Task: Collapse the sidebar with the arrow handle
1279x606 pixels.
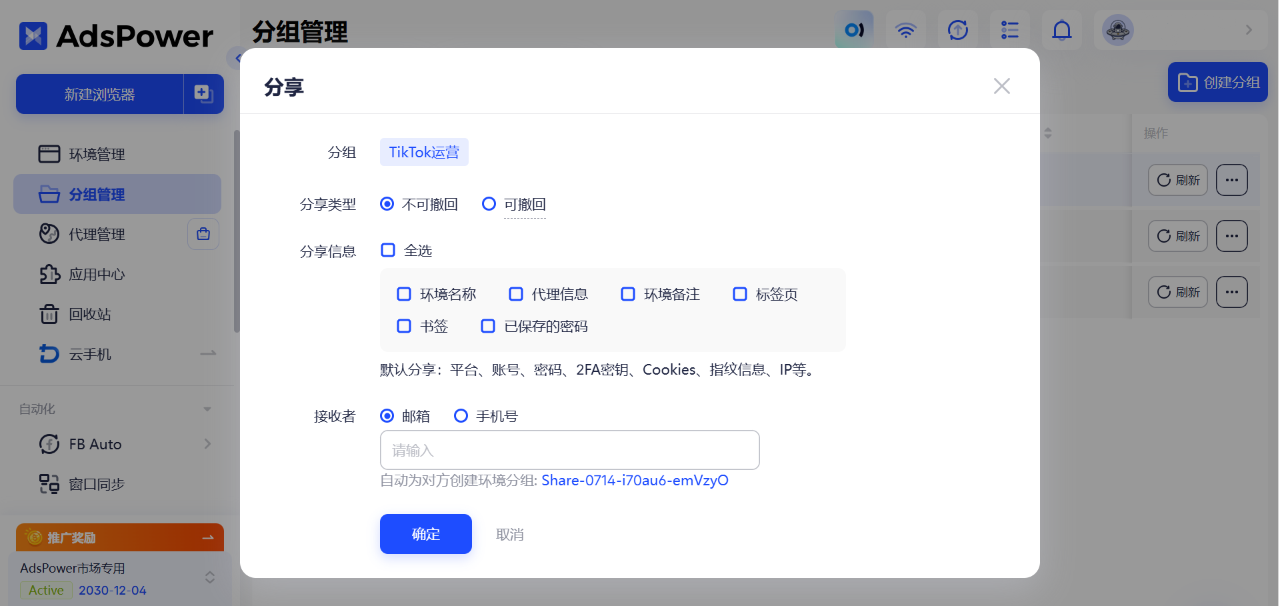Action: tap(235, 57)
